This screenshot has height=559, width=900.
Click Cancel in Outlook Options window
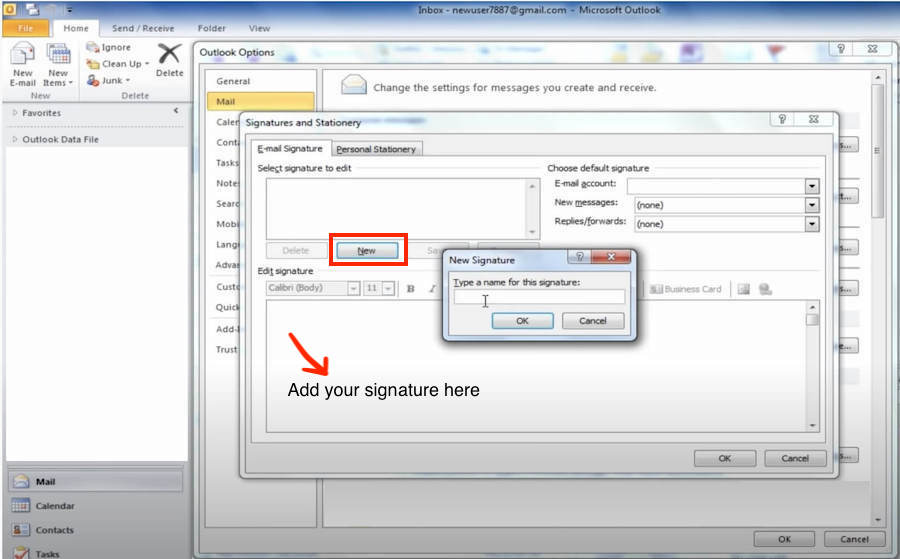click(x=855, y=539)
